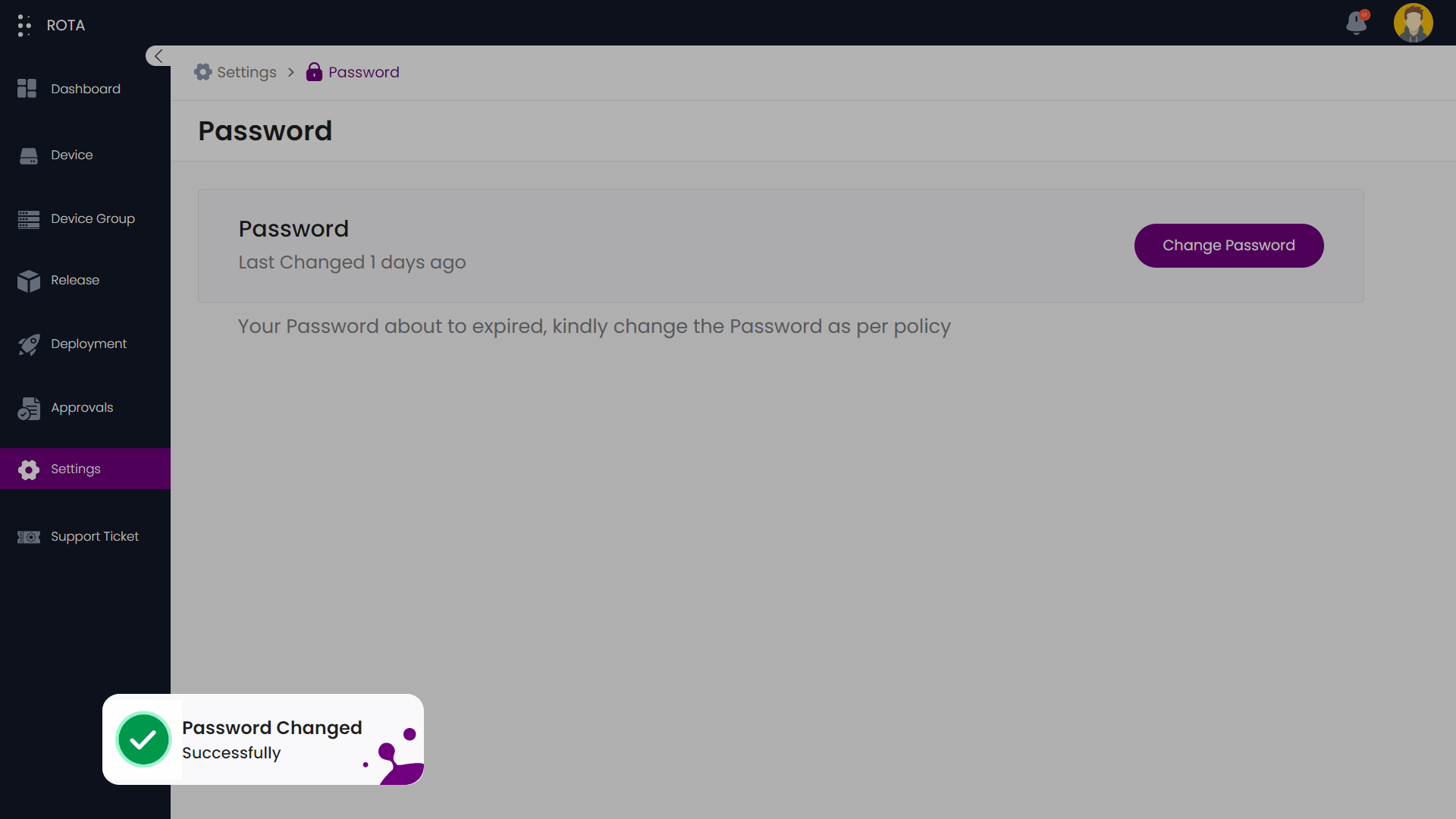1456x819 pixels.
Task: Click the password changed success notification
Action: (263, 739)
